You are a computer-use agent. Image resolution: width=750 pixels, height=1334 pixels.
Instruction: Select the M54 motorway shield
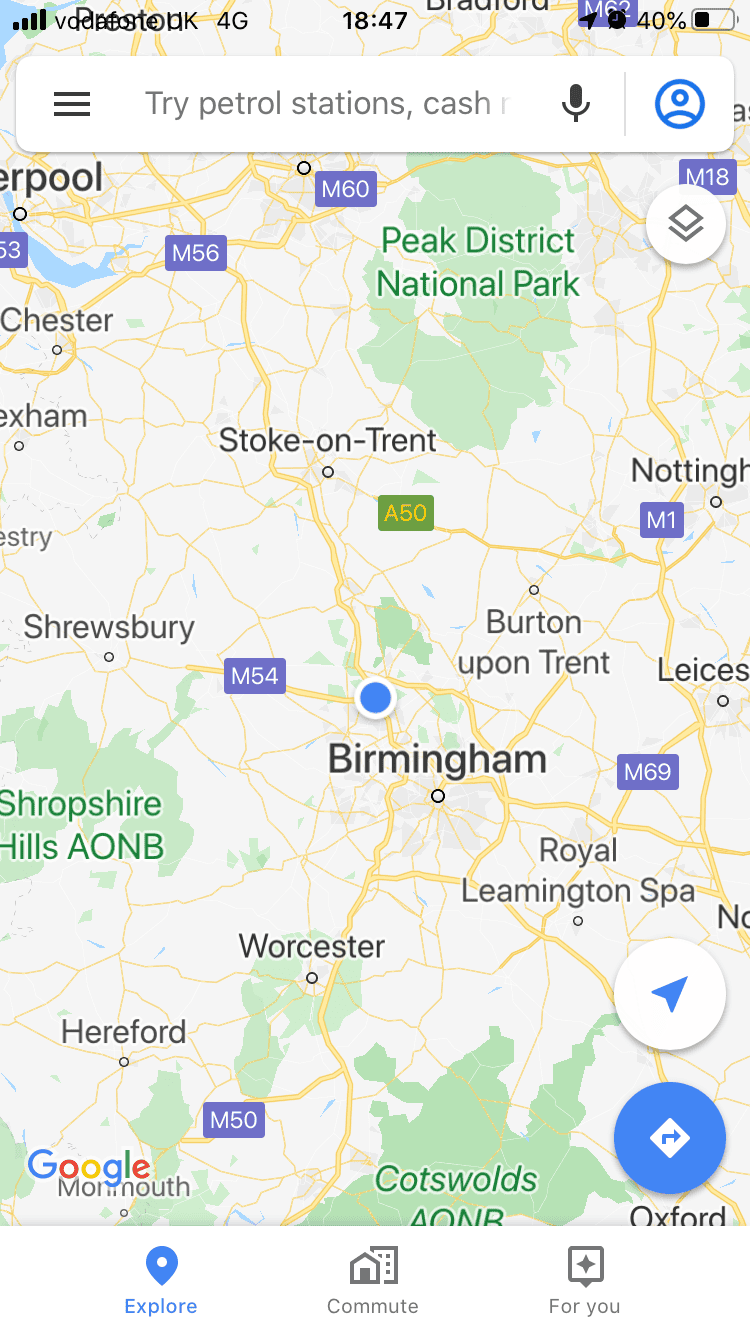click(x=254, y=676)
